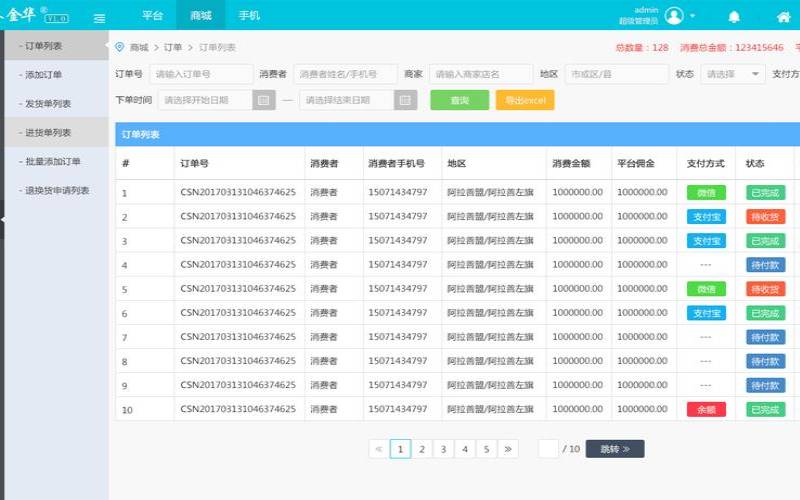Viewport: 800px width, 500px height.
Task: Click 订单 breadcrumb link
Action: (172, 47)
